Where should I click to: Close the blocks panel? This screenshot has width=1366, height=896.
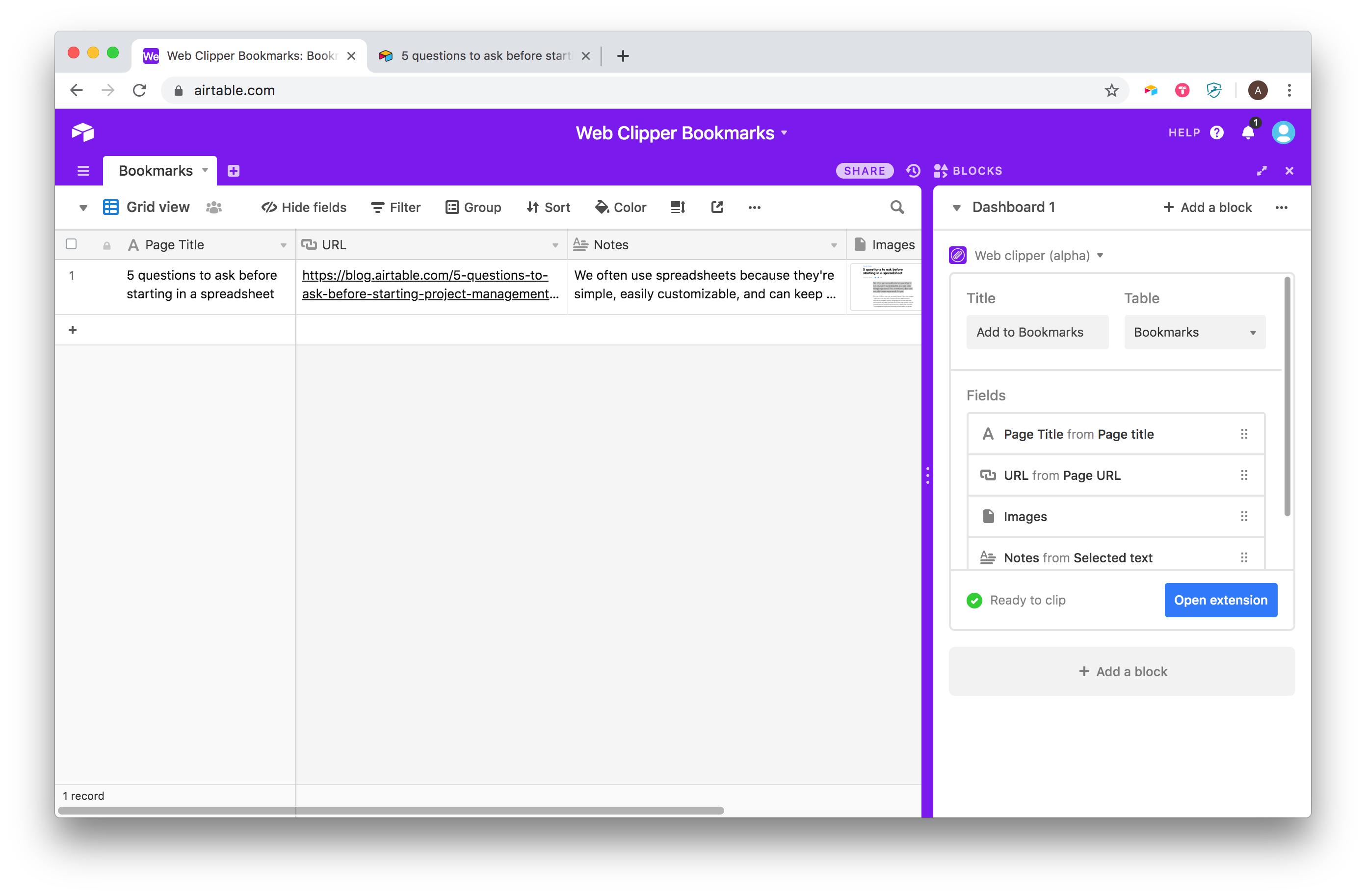(1289, 170)
